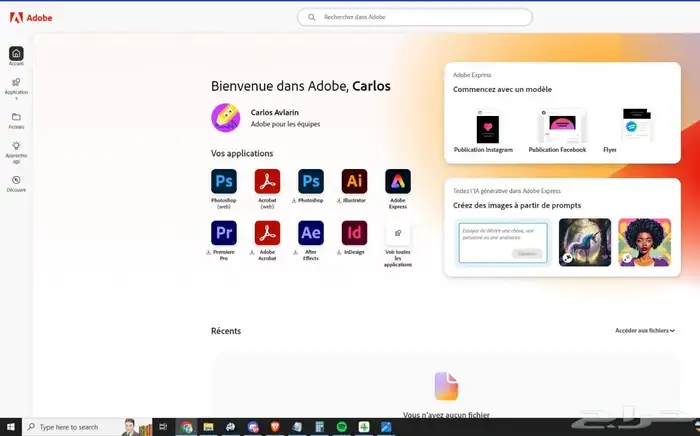Screen dimensions: 700x436
Task: Launch Photoshop (web) app icon
Action: (x=224, y=181)
